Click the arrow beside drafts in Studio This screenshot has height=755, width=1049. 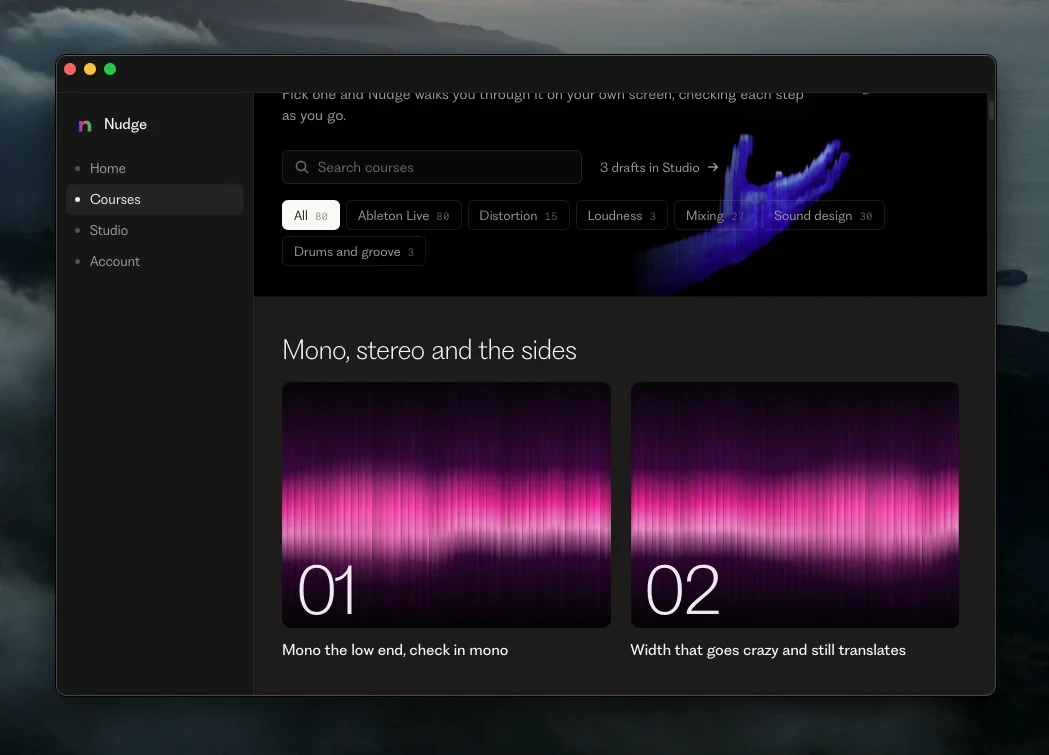pyautogui.click(x=713, y=167)
